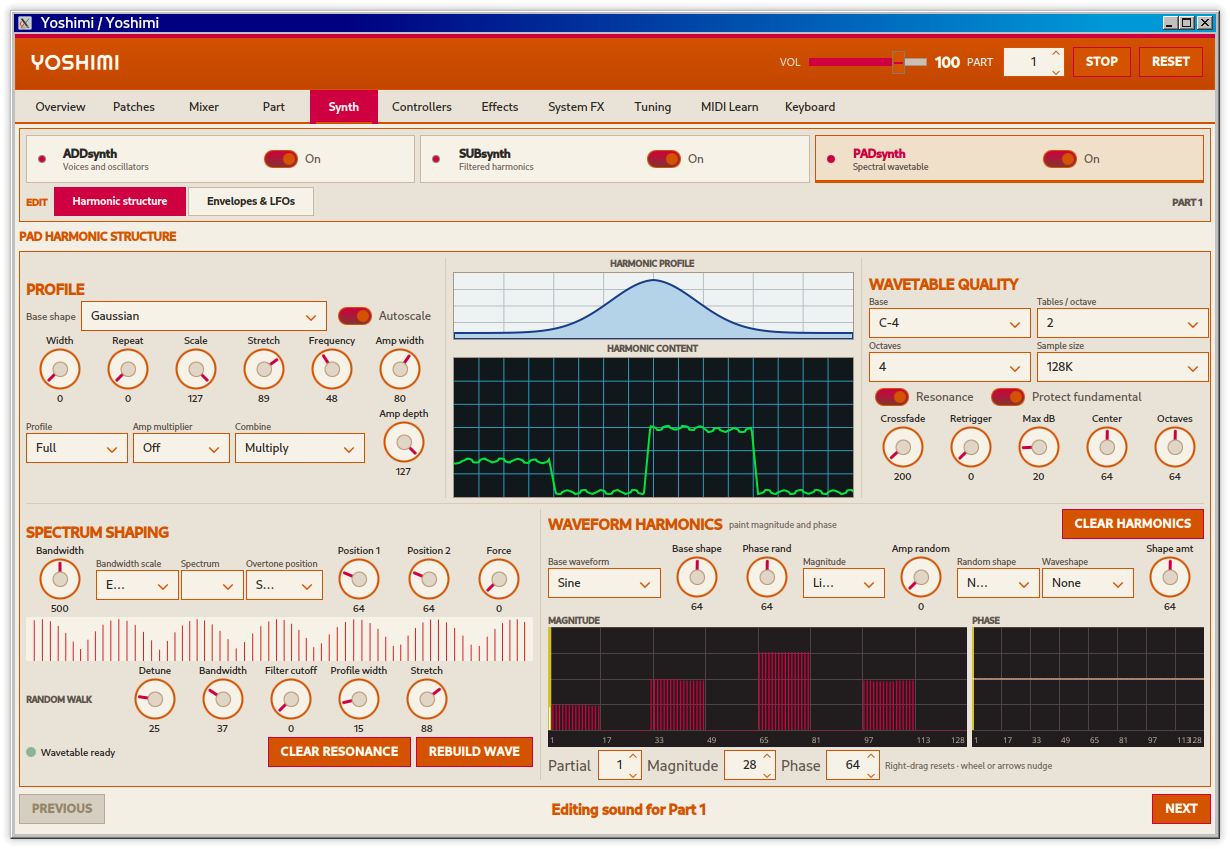Open the Gaussian base shape dropdown

(x=204, y=316)
